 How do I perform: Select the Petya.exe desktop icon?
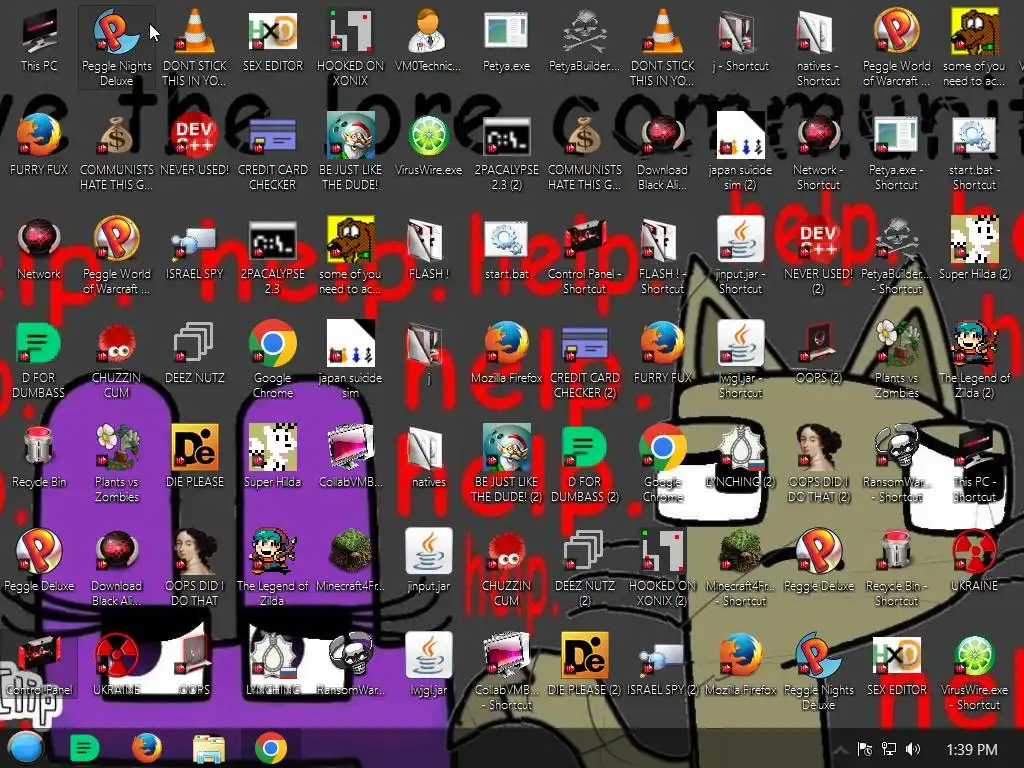pyautogui.click(x=507, y=41)
